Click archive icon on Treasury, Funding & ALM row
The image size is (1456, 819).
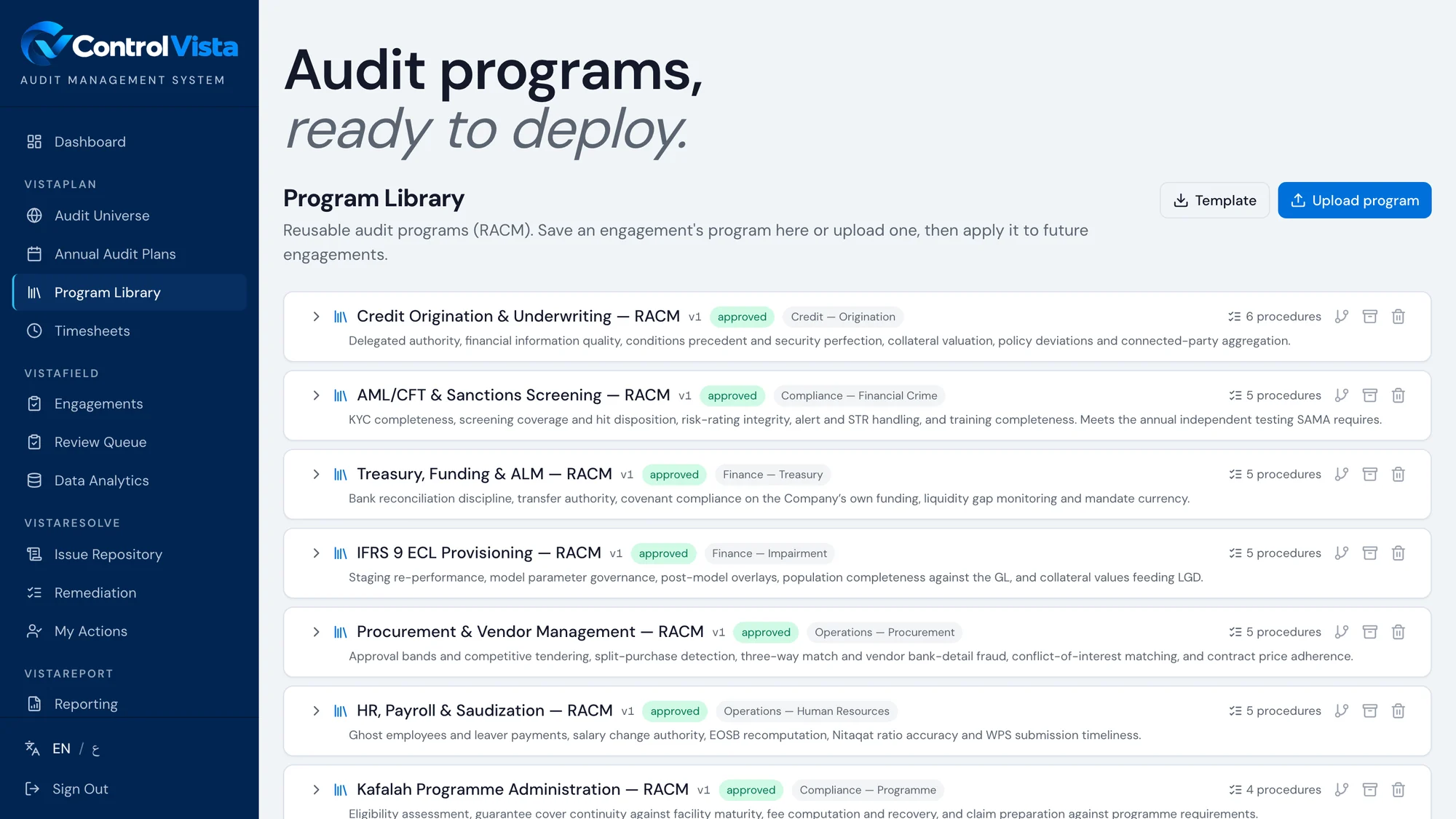coord(1370,475)
